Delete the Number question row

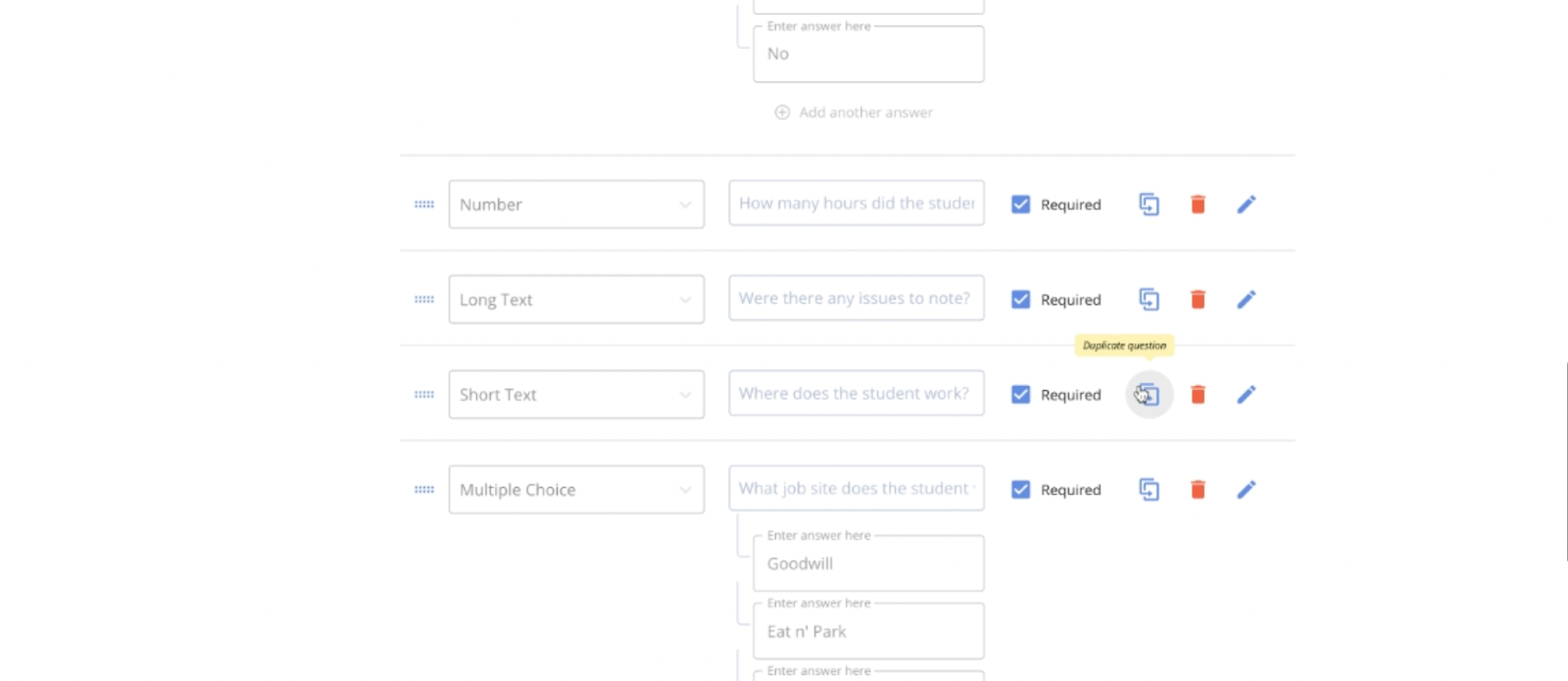(x=1198, y=205)
